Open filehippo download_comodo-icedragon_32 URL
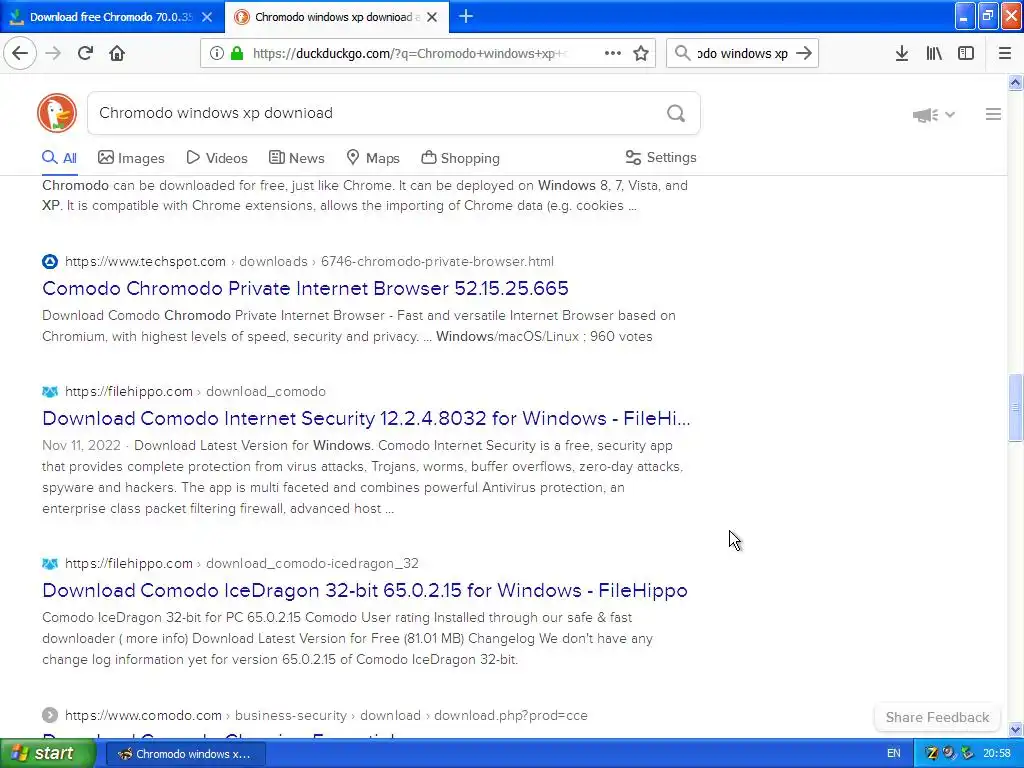Image resolution: width=1024 pixels, height=768 pixels. [x=242, y=563]
